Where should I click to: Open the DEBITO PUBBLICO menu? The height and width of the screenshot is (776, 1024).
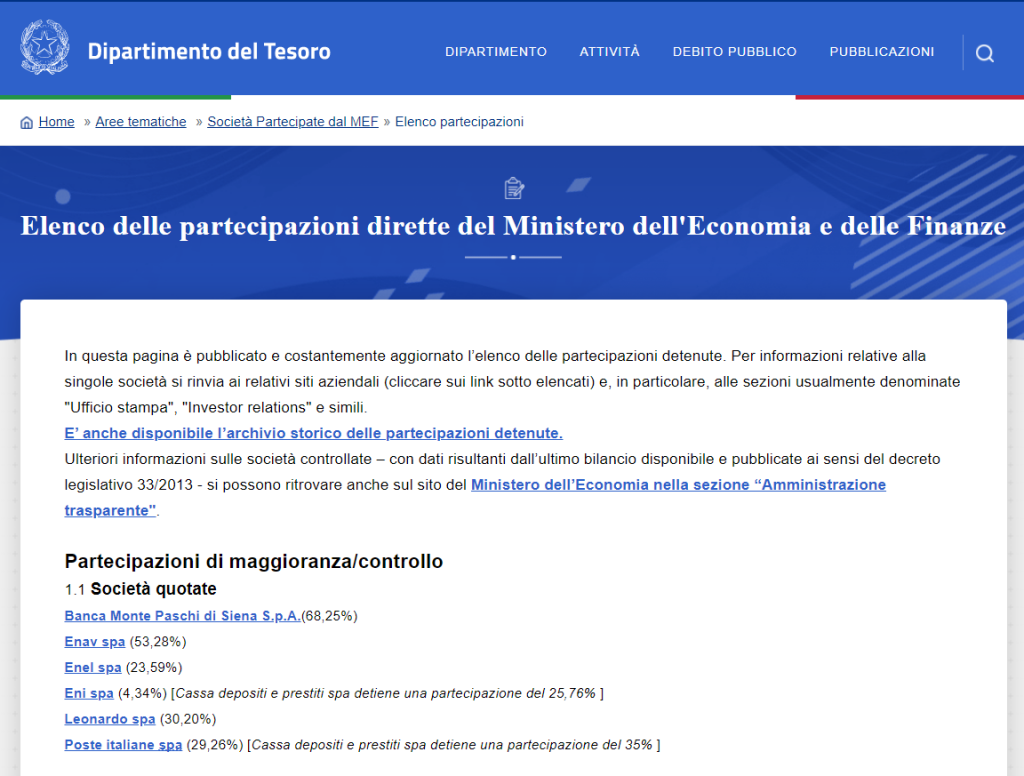click(x=734, y=52)
